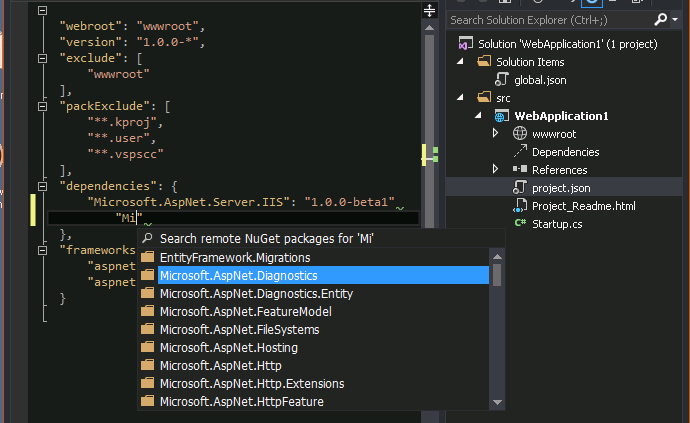Click the suggestion list scrollbar thumb
The height and width of the screenshot is (423, 690).
pyautogui.click(x=497, y=275)
